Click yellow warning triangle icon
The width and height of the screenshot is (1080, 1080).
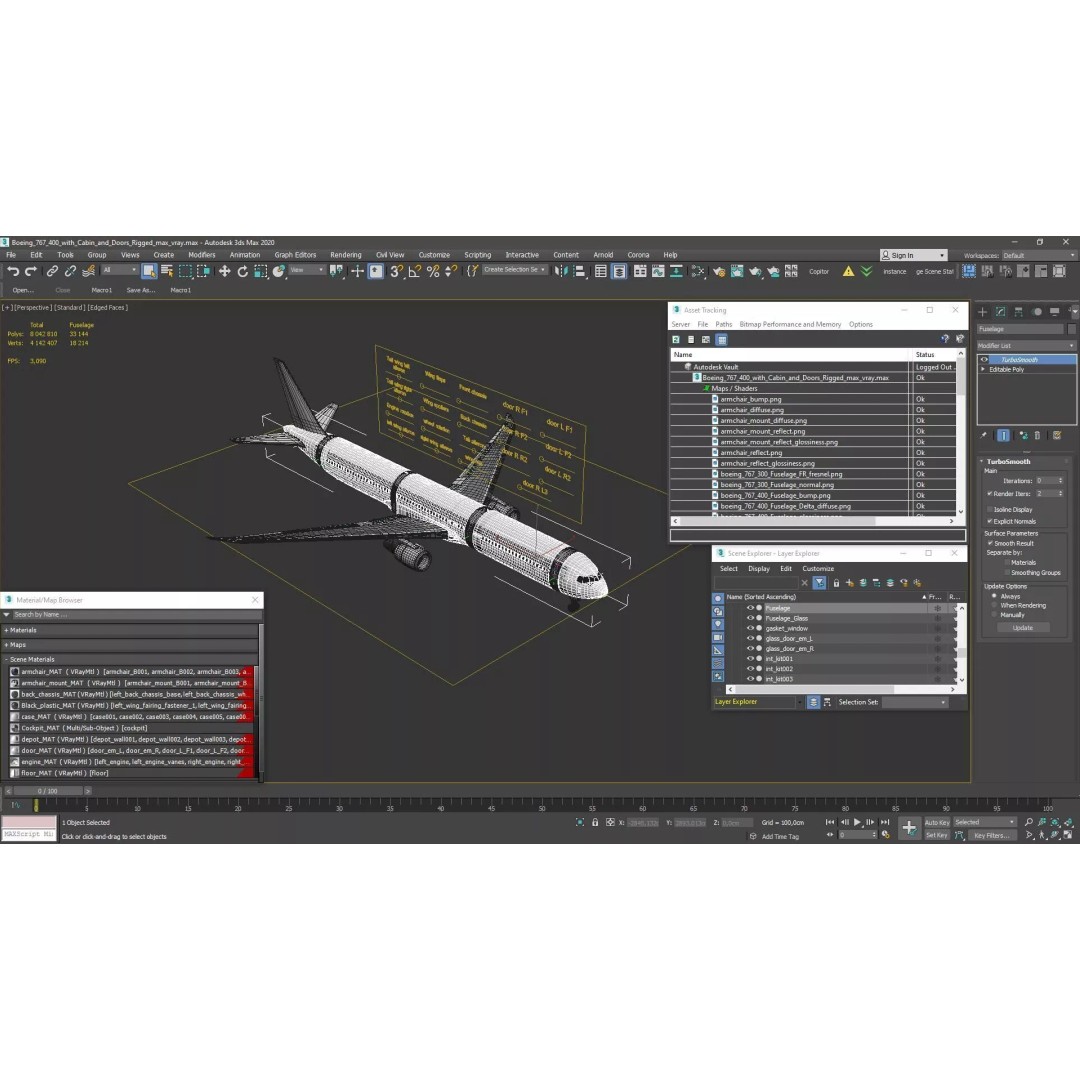tap(849, 271)
